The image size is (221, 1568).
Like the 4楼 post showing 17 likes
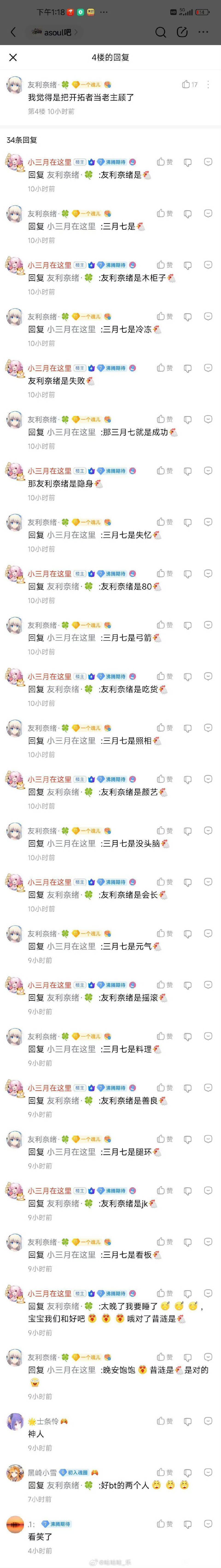coord(189,85)
